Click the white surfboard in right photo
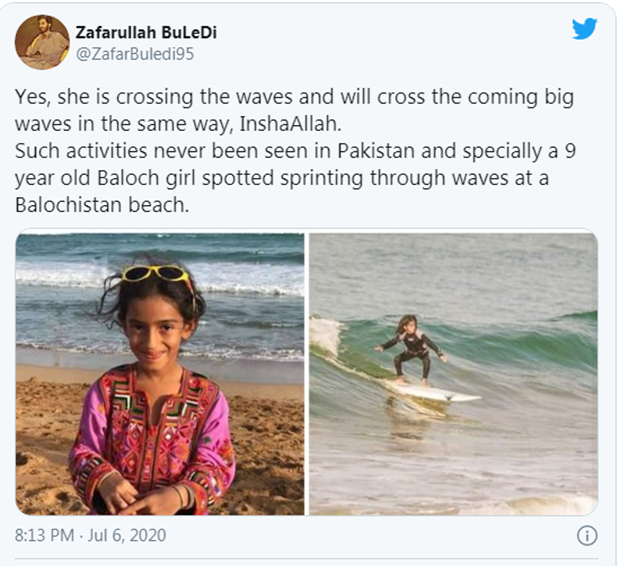The width and height of the screenshot is (620, 566). point(433,392)
